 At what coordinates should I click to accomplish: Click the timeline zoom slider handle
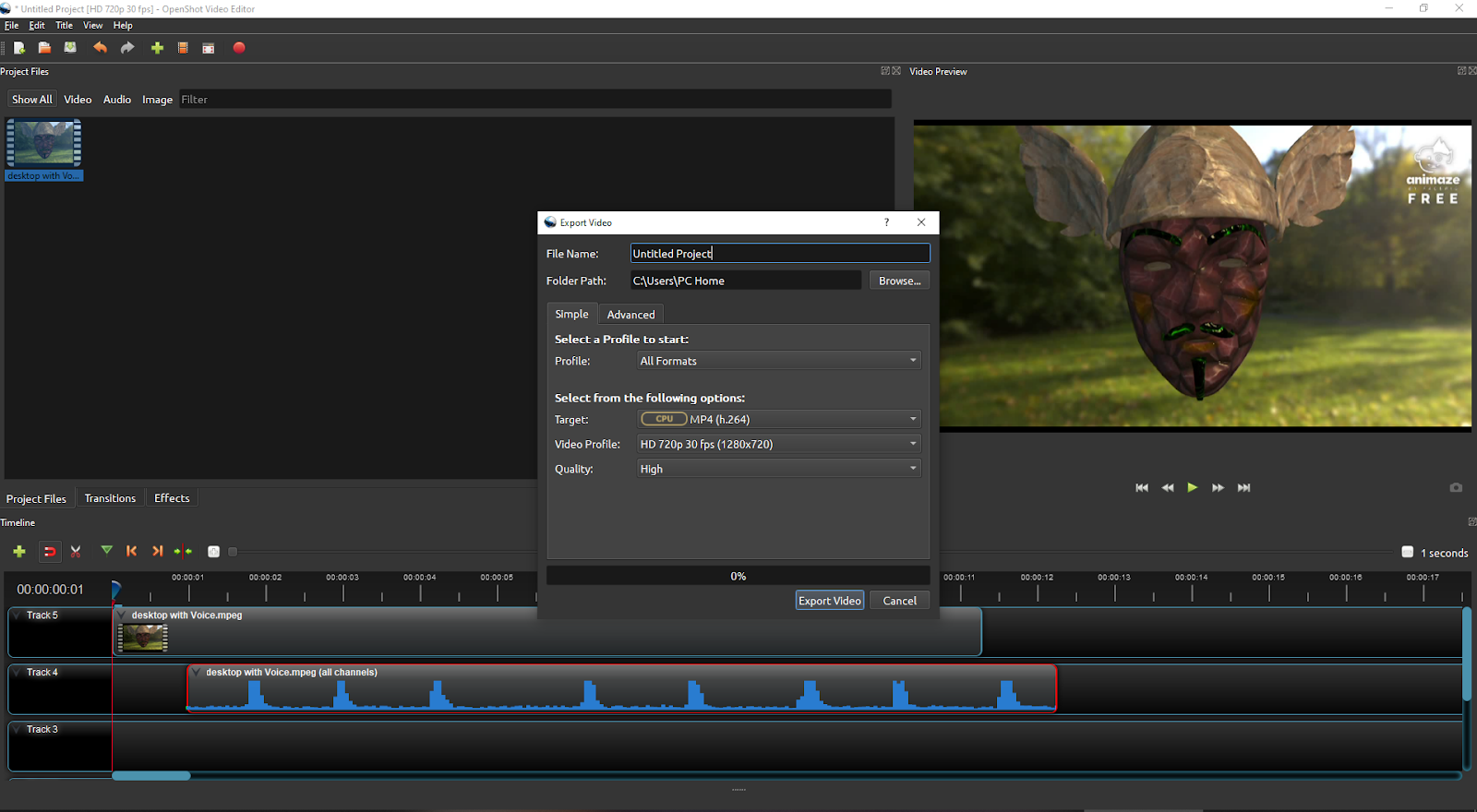click(233, 552)
